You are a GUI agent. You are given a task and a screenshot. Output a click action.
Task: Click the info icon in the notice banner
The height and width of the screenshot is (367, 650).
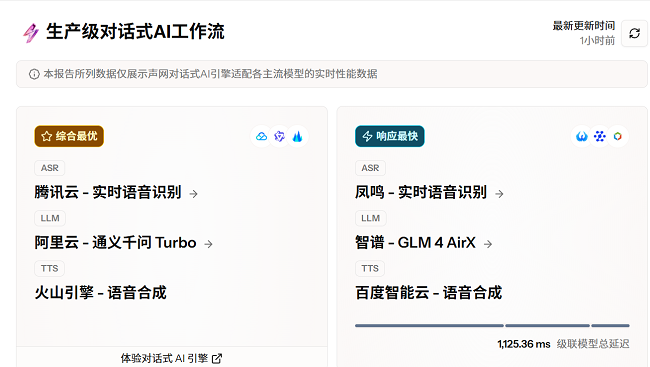34,74
